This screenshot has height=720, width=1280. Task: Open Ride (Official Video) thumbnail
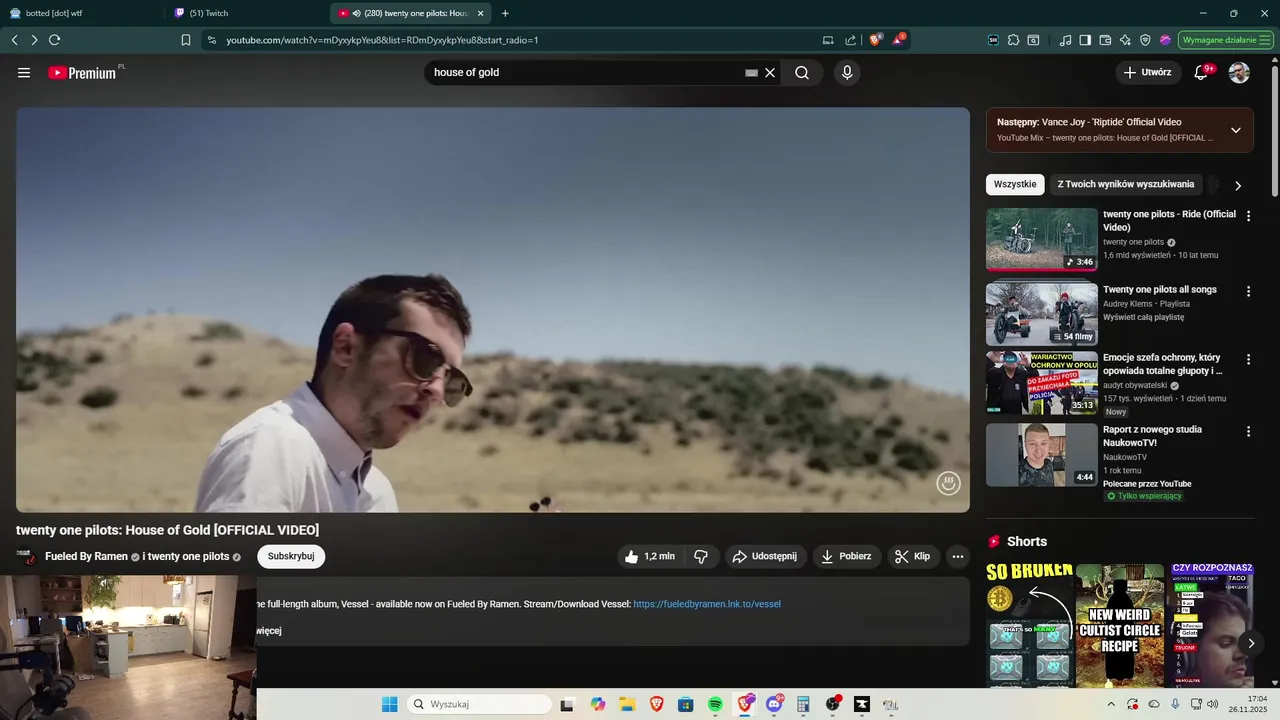(x=1041, y=240)
